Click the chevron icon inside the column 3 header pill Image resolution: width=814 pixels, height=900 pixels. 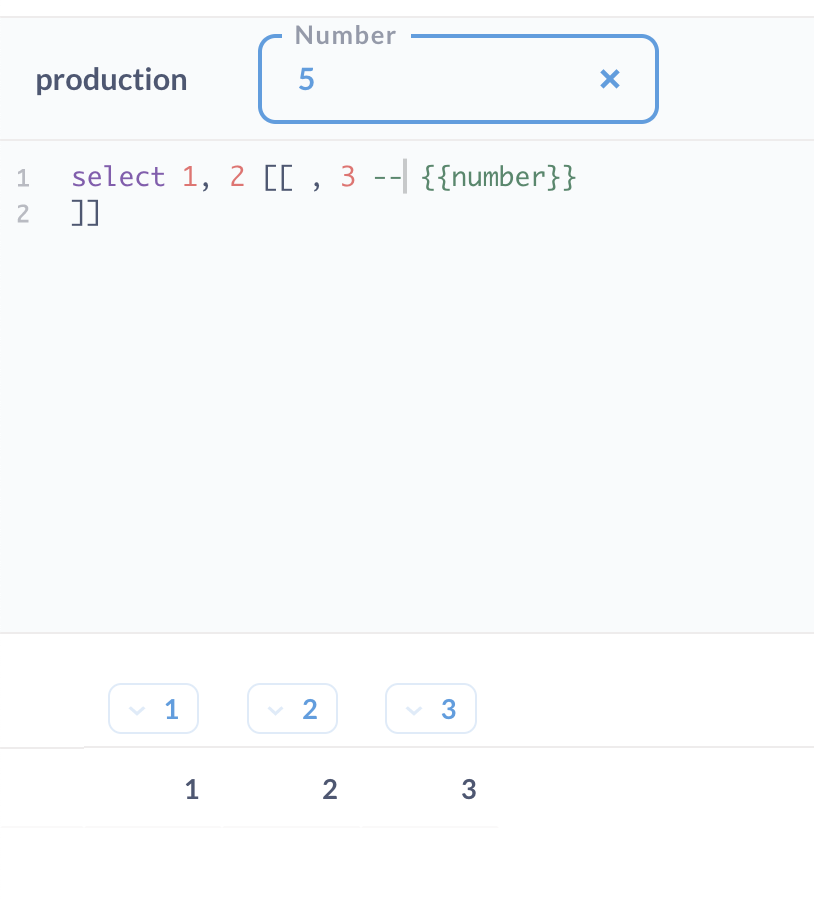(414, 710)
